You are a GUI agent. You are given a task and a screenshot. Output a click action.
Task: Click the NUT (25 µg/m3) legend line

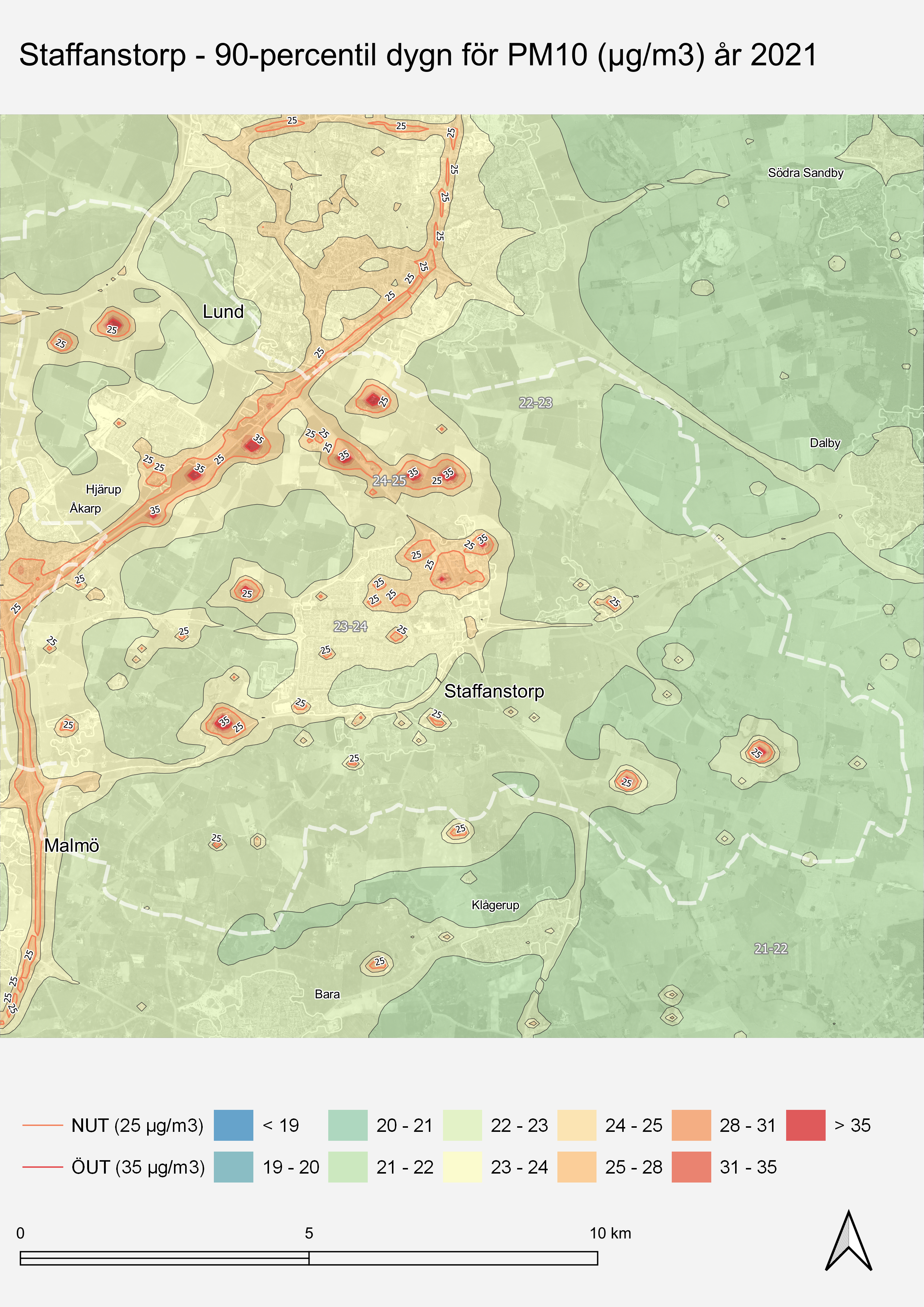coord(43,1126)
